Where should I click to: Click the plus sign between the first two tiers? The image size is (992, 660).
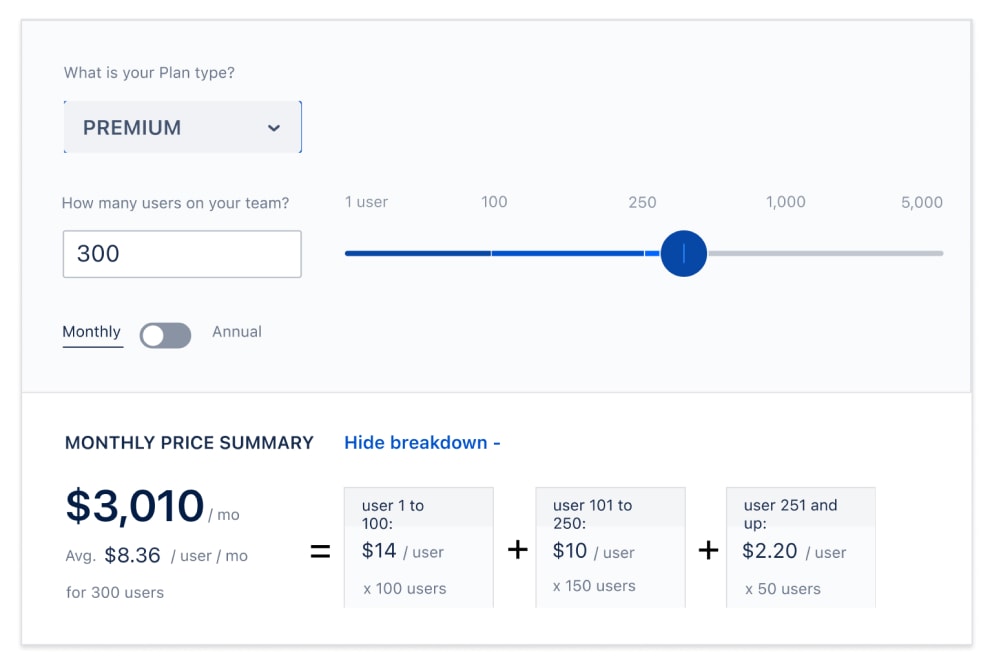[517, 550]
